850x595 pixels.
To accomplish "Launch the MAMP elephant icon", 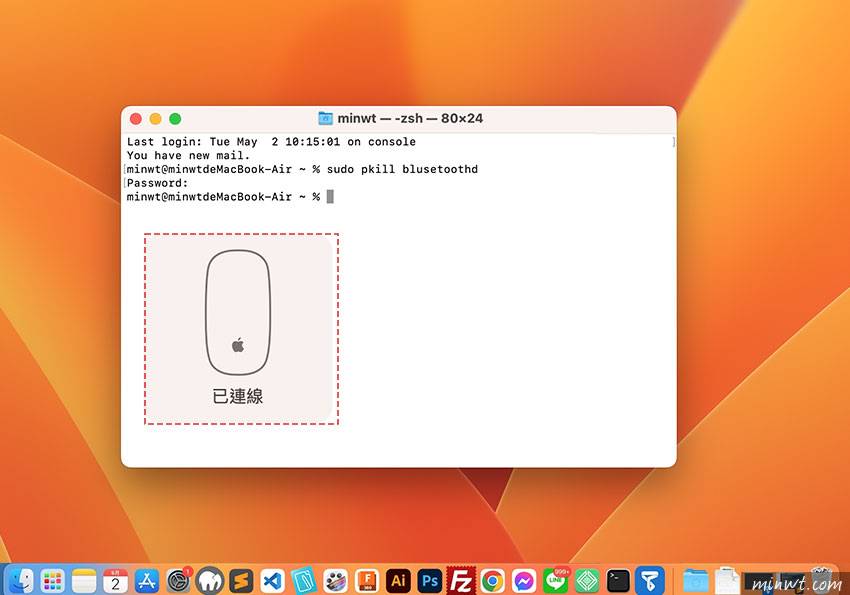I will point(210,581).
